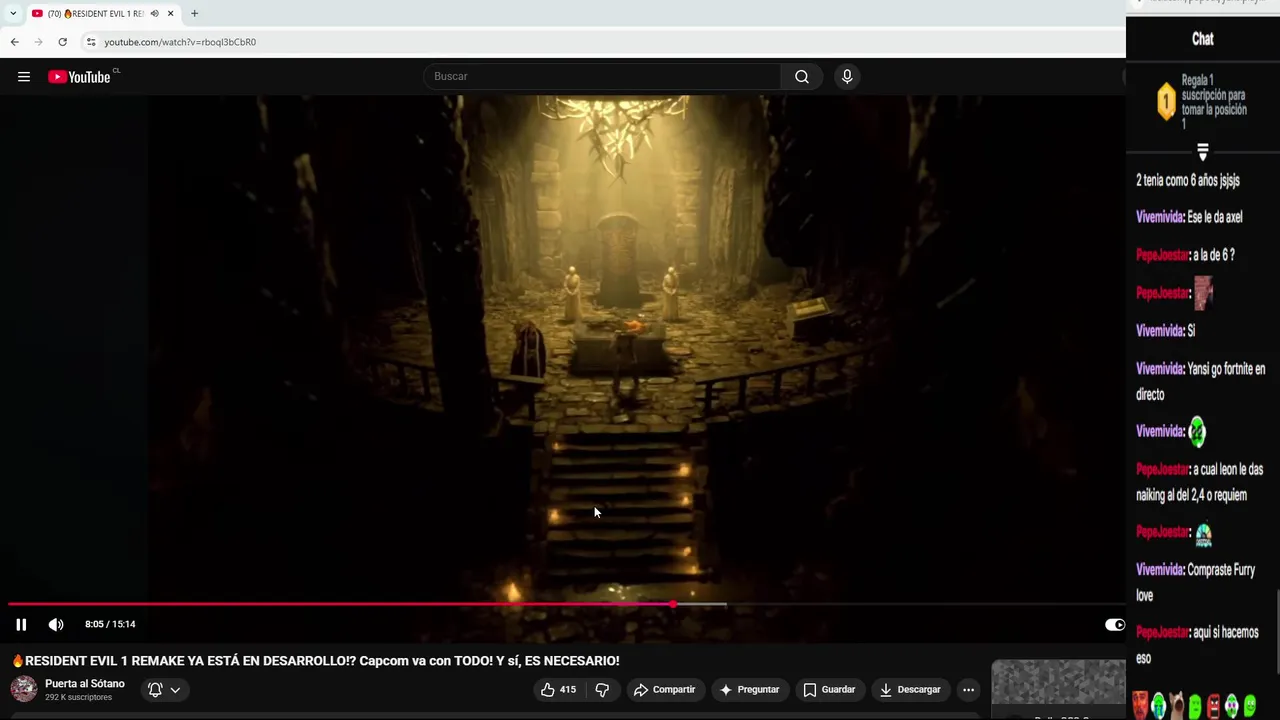The width and height of the screenshot is (1280, 720).
Task: Like the video showing 415 likes
Action: (x=558, y=690)
